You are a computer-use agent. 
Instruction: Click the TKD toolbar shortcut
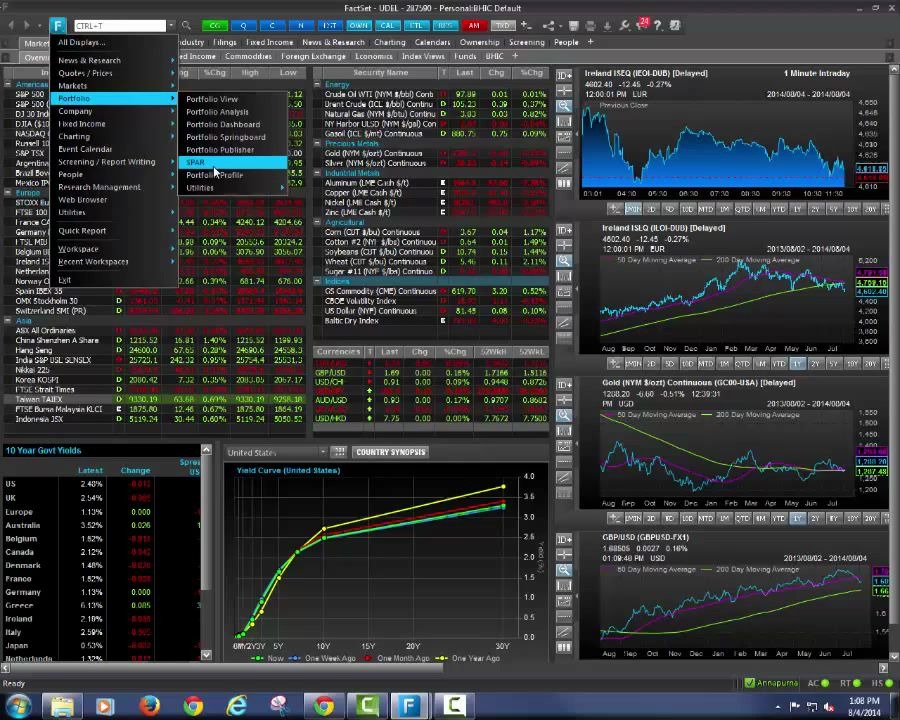tap(503, 25)
